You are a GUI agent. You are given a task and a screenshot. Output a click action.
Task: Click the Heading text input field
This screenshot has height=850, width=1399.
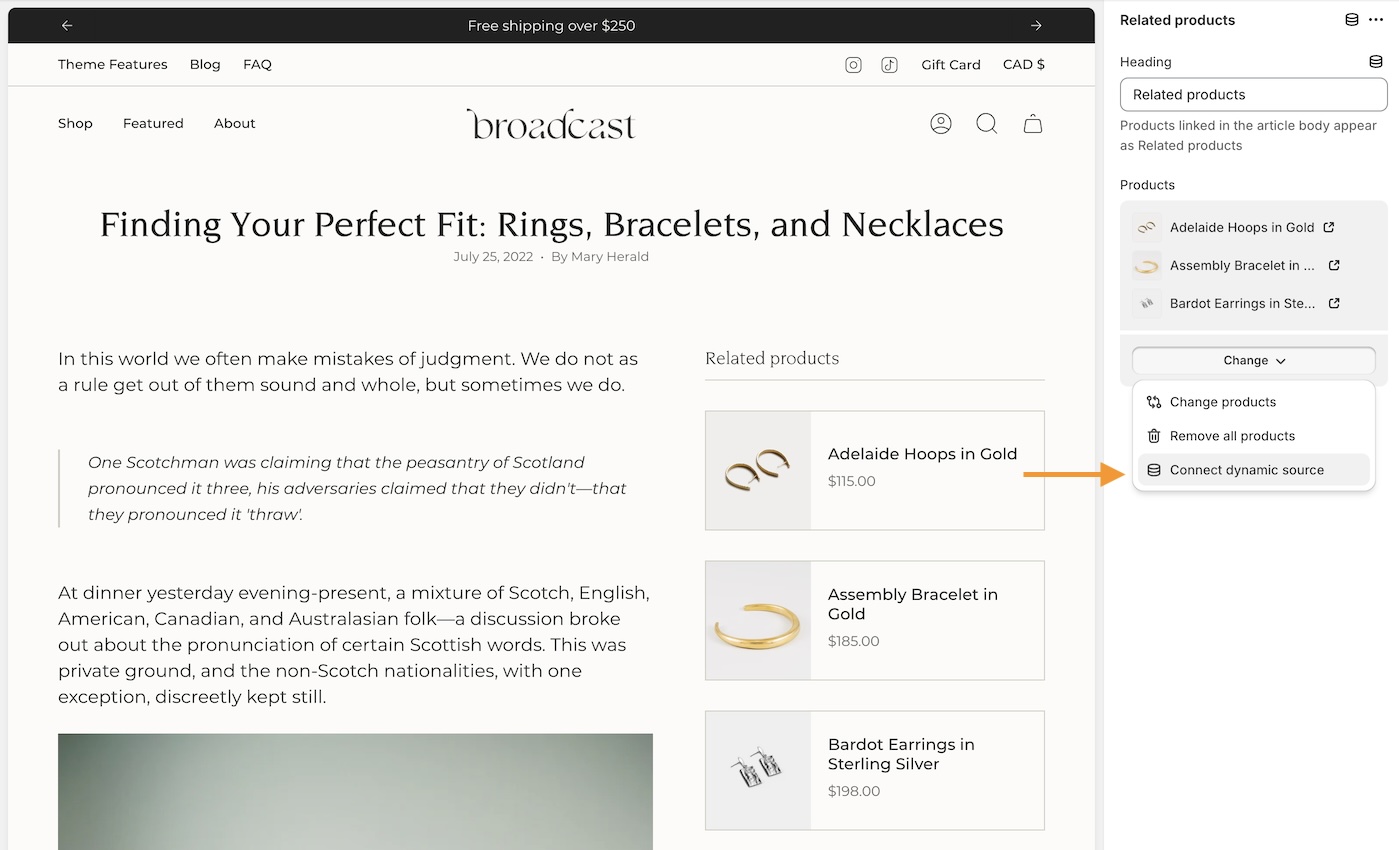tap(1253, 95)
